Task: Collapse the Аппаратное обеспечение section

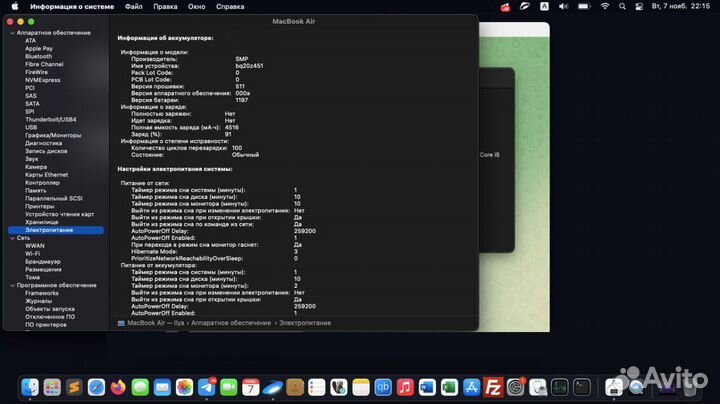Action: [x=8, y=33]
